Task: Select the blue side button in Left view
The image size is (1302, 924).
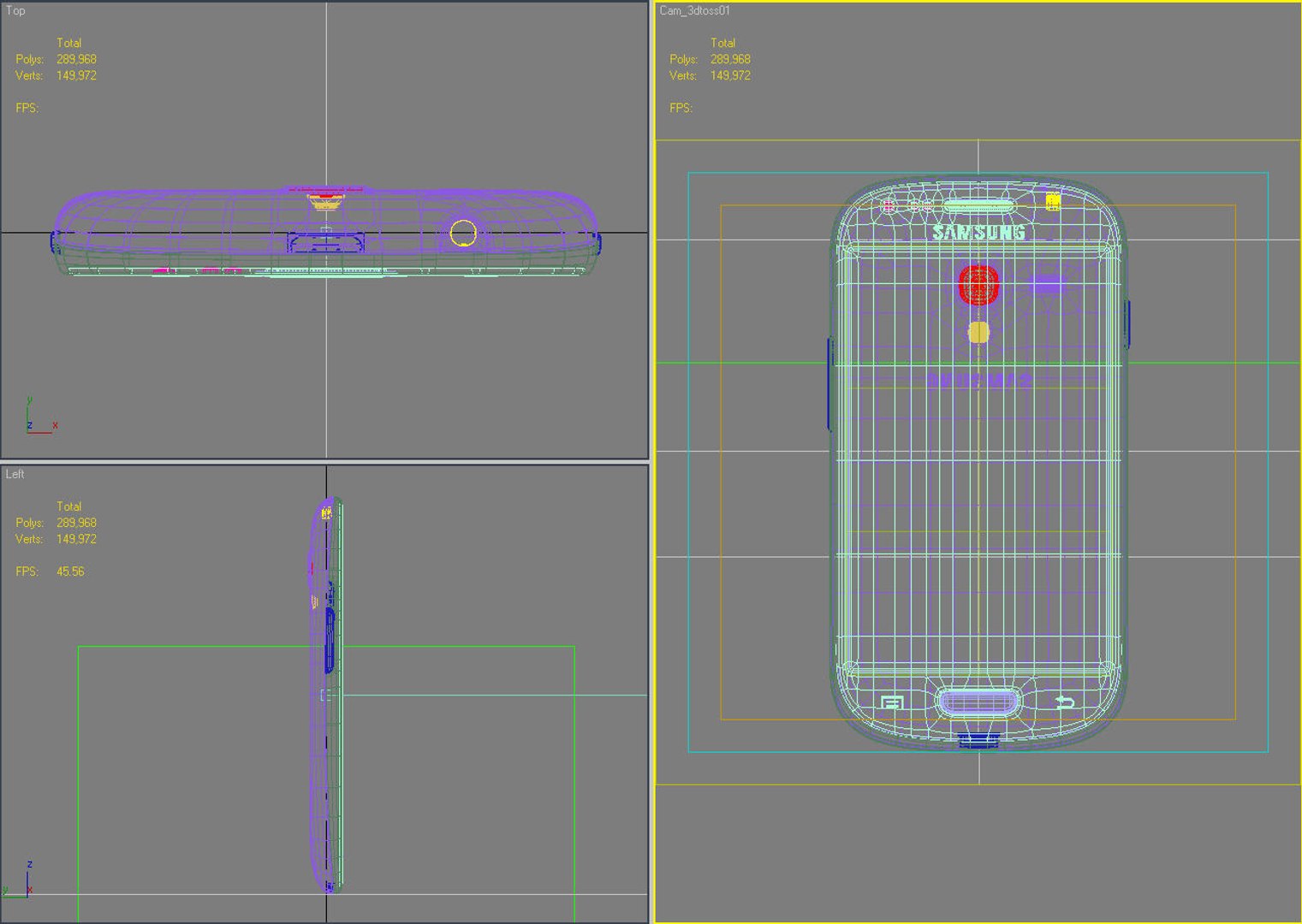Action: (330, 640)
